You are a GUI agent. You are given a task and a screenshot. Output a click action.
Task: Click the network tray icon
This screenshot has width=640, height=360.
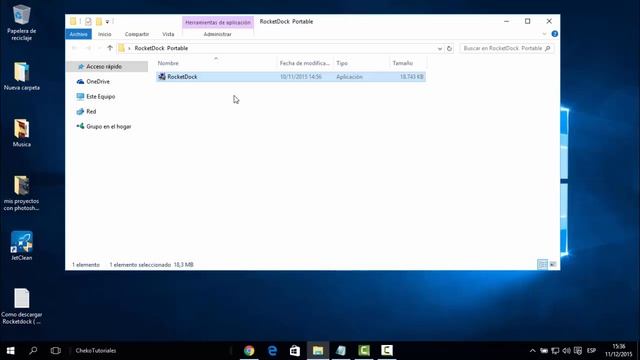(555, 351)
